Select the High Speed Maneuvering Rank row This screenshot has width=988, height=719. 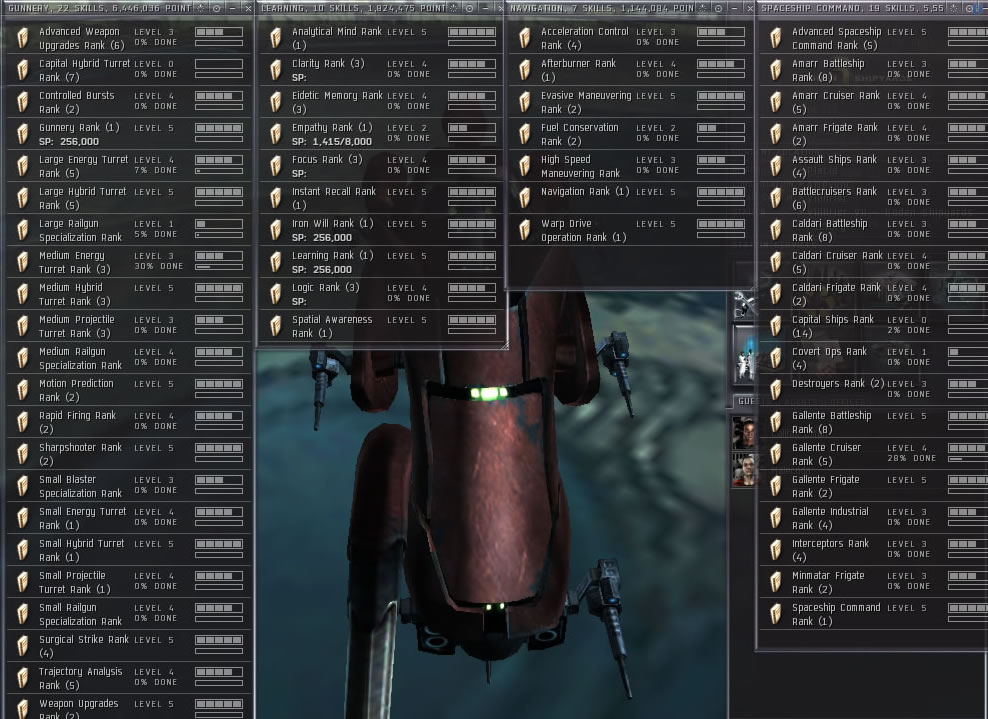(x=630, y=166)
